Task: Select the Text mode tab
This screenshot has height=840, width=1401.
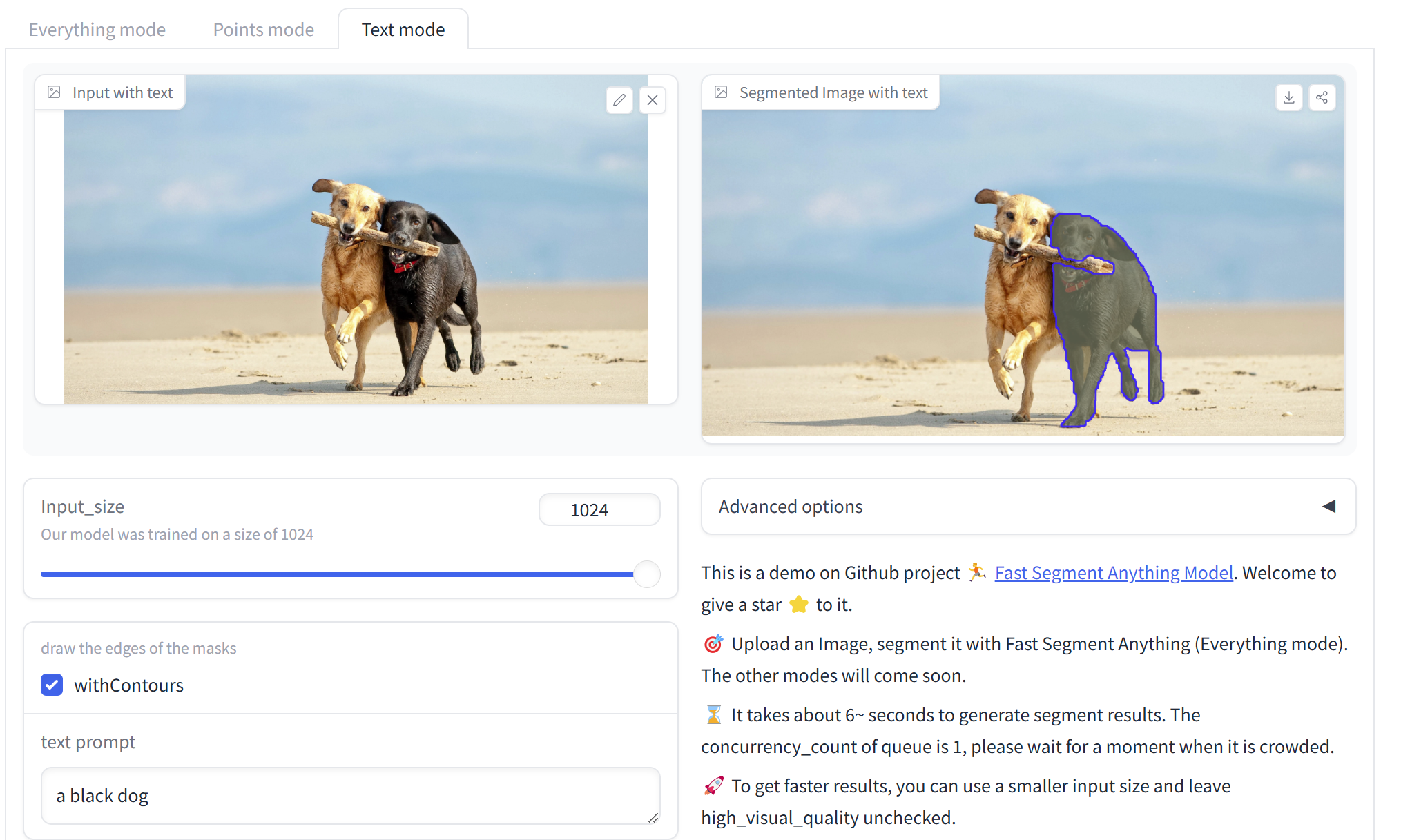Action: (403, 30)
